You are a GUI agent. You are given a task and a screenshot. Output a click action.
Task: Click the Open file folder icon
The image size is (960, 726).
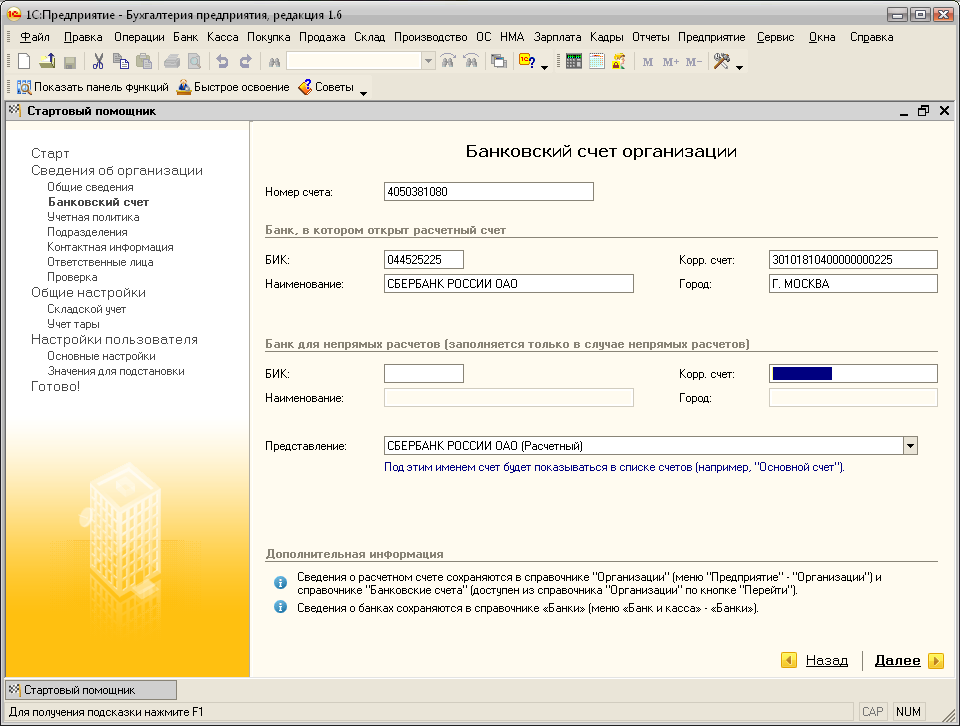pos(47,61)
